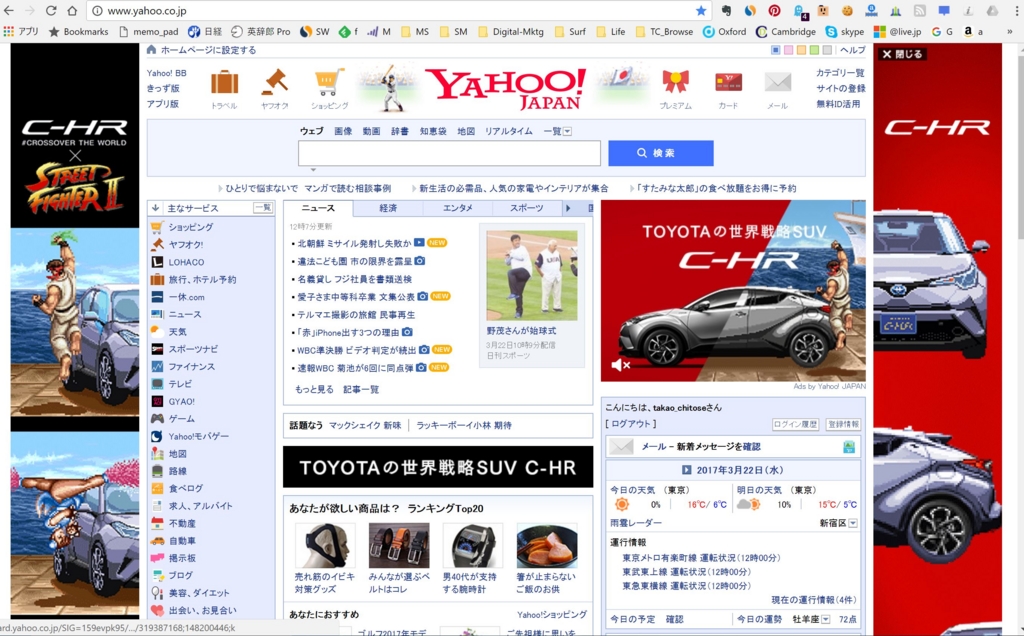1024x636 pixels.
Task: Open the もっと見る news link
Action: 314,389
